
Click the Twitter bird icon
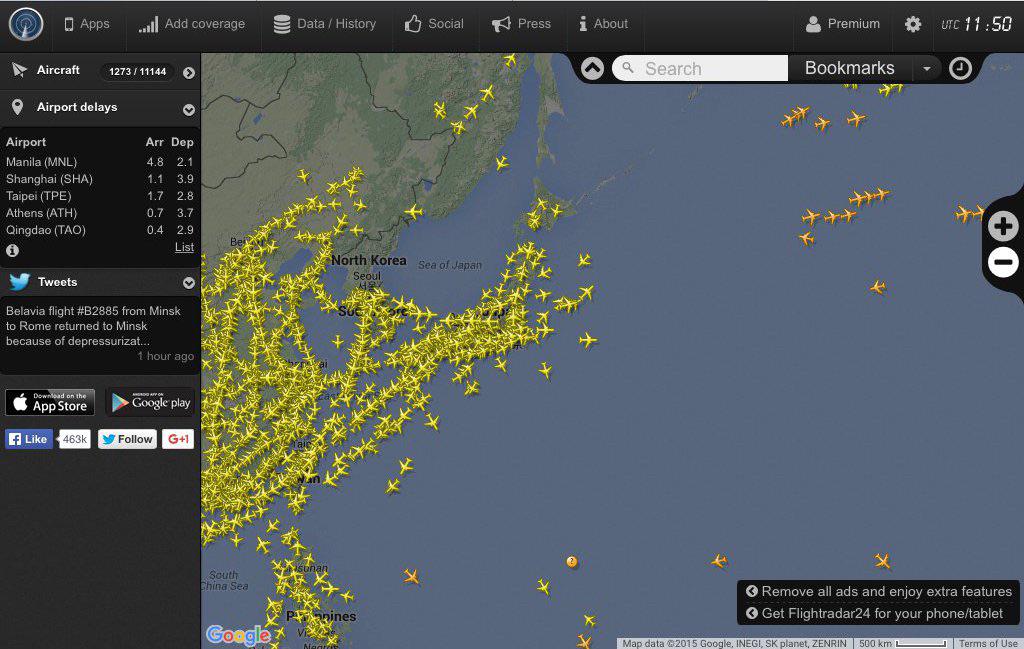pyautogui.click(x=20, y=281)
